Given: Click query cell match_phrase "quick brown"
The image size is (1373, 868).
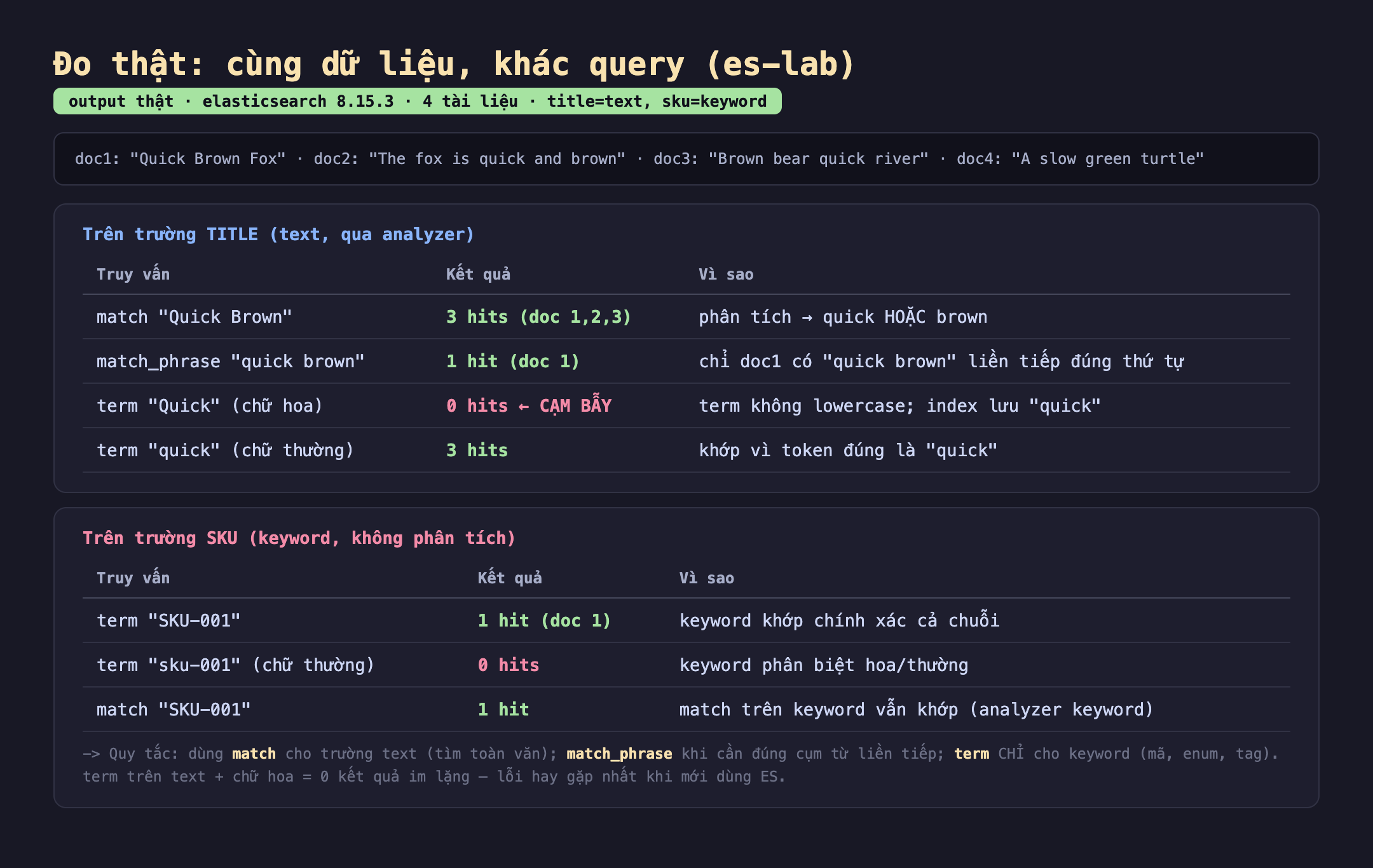Looking at the screenshot, I should tap(231, 362).
